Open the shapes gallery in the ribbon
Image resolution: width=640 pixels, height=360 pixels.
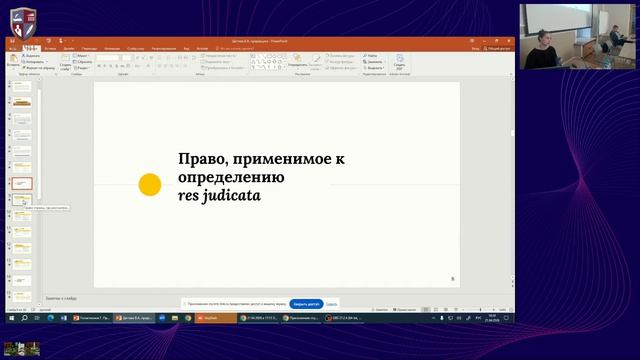pyautogui.click(x=268, y=61)
